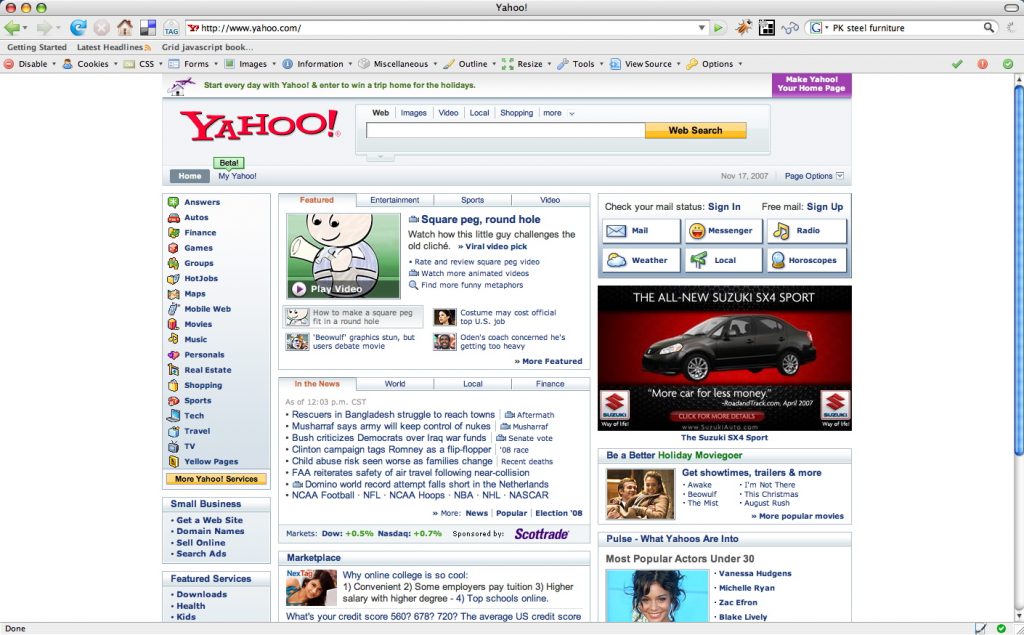Click Make Yahoo! Your Home Page
This screenshot has width=1024, height=635.
tap(811, 84)
